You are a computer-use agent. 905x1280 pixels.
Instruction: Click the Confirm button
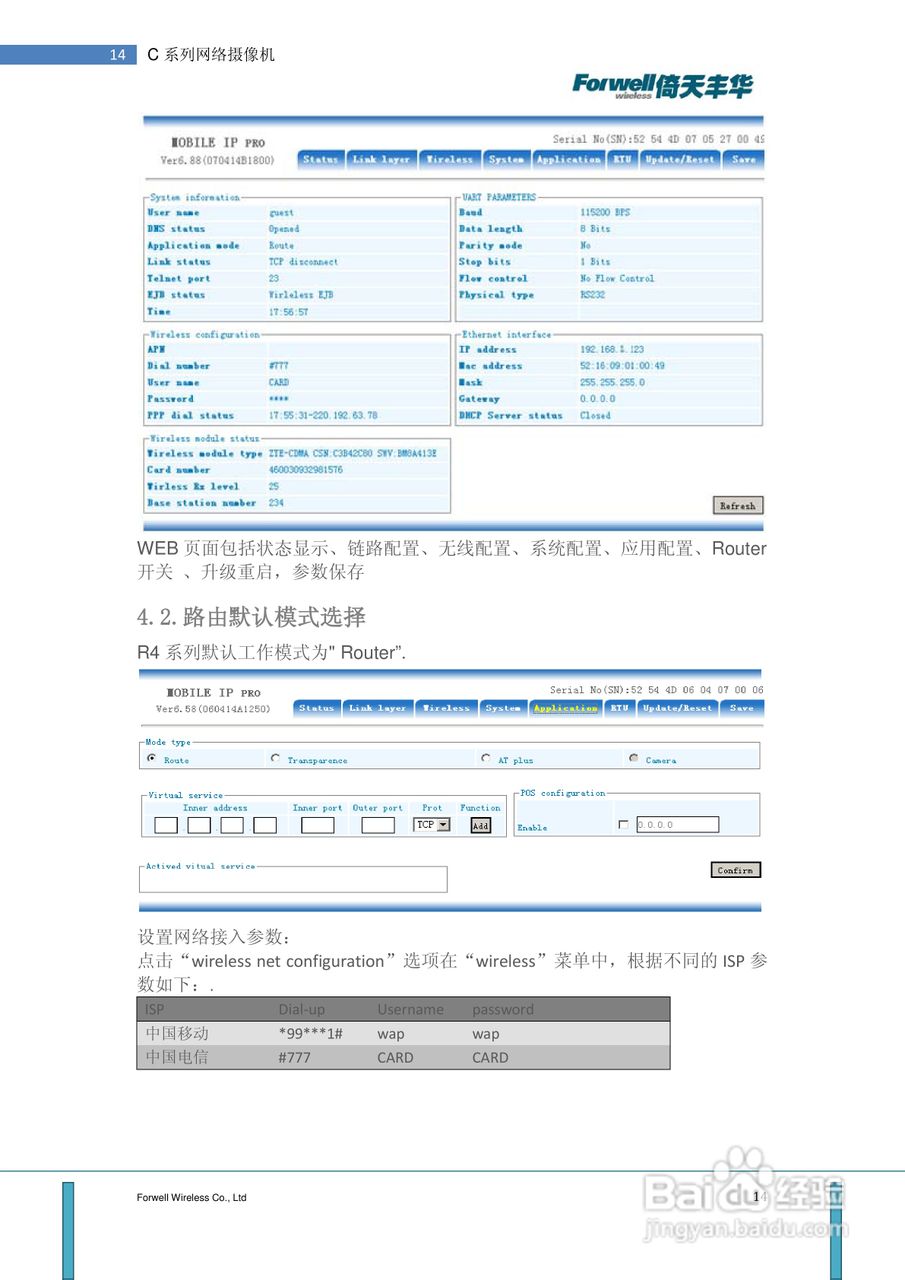(x=736, y=870)
